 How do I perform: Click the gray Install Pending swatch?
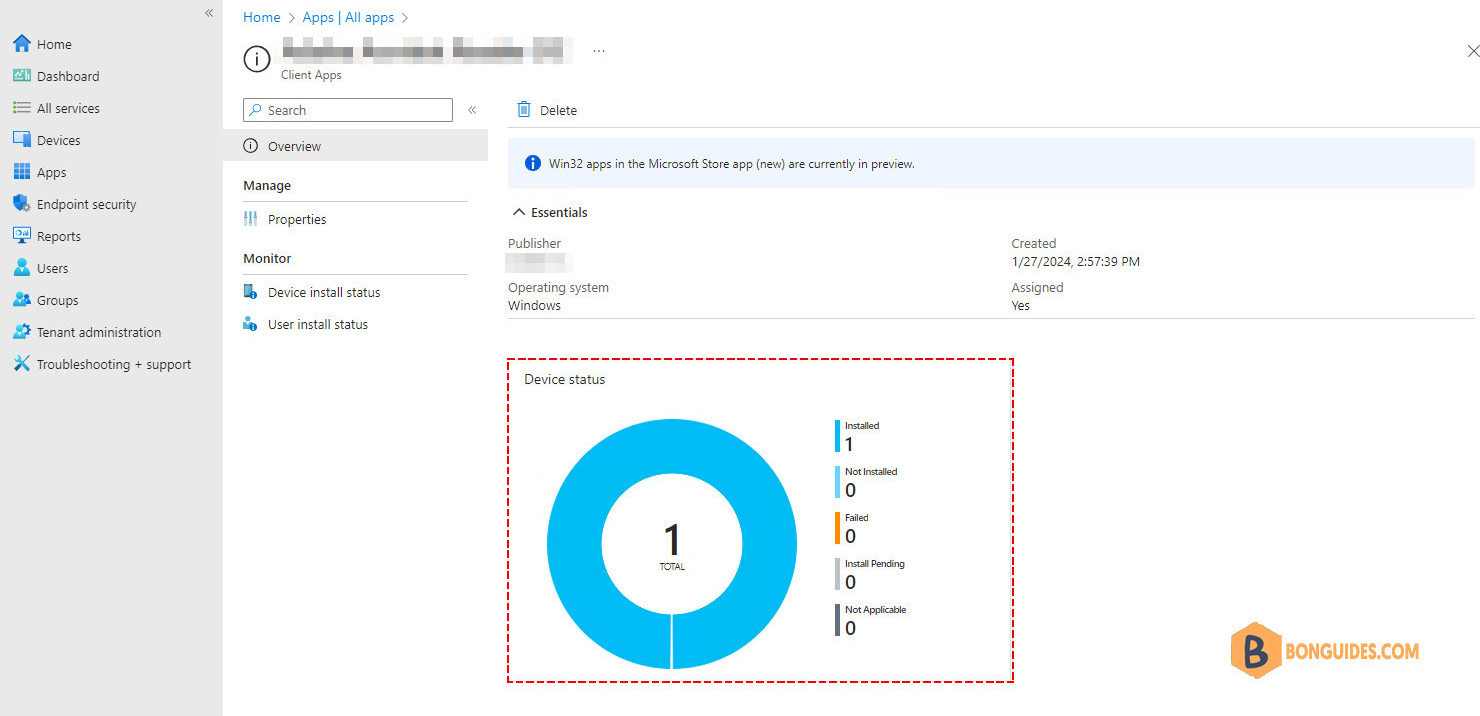pyautogui.click(x=837, y=574)
